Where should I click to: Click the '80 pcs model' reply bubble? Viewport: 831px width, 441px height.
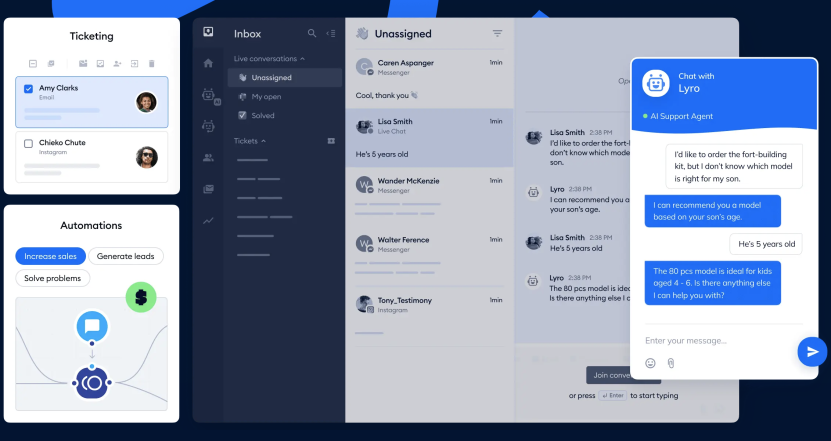coord(712,283)
